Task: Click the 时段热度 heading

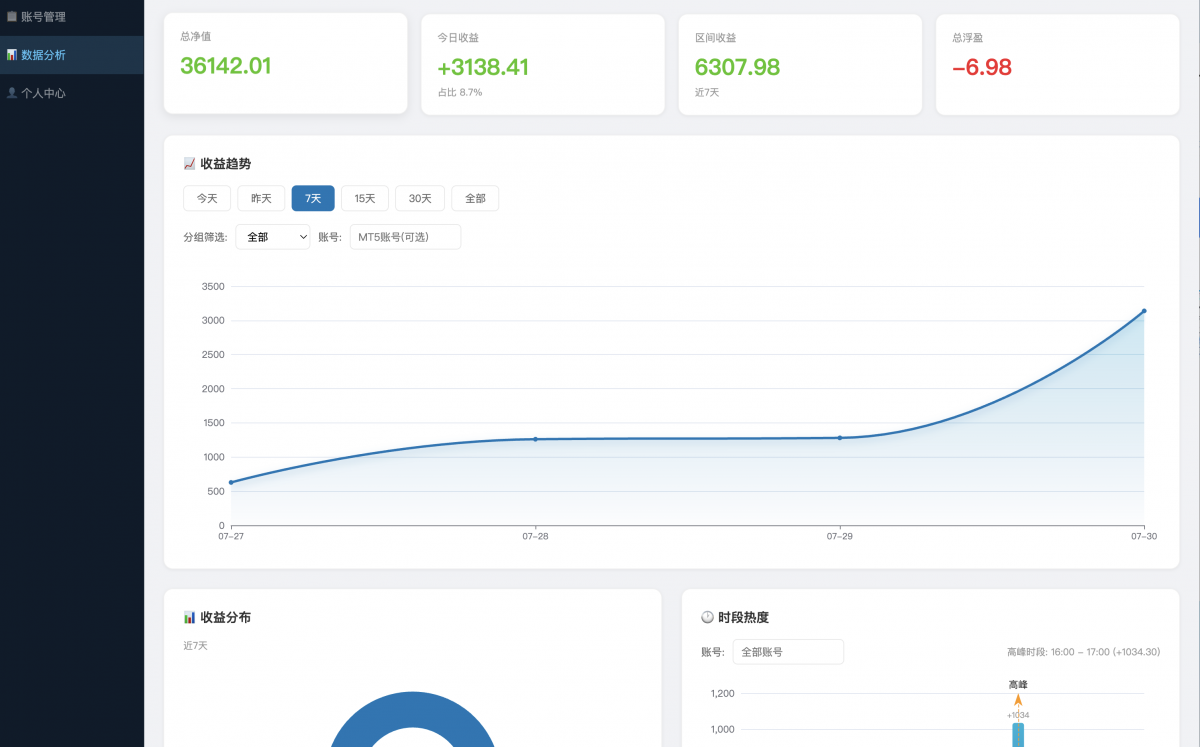Action: [743, 617]
